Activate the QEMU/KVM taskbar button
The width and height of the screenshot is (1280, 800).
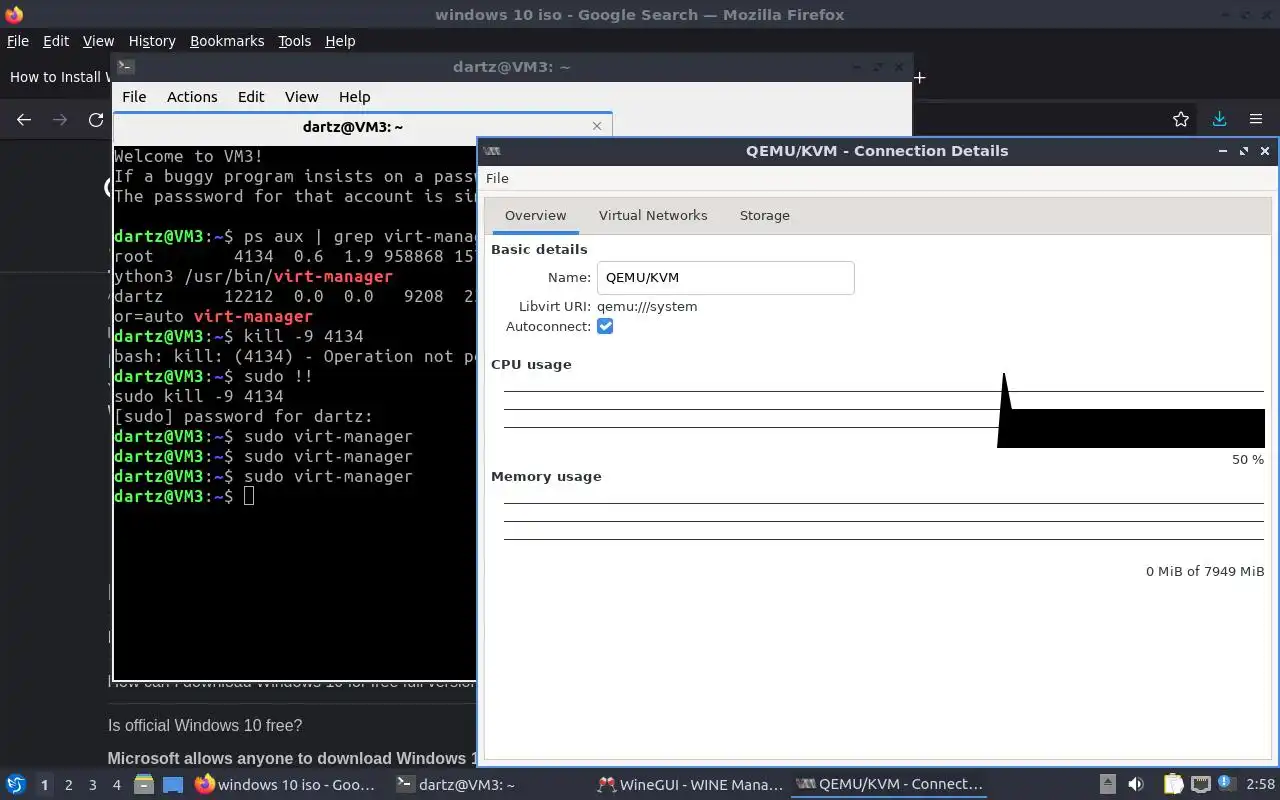[890, 785]
